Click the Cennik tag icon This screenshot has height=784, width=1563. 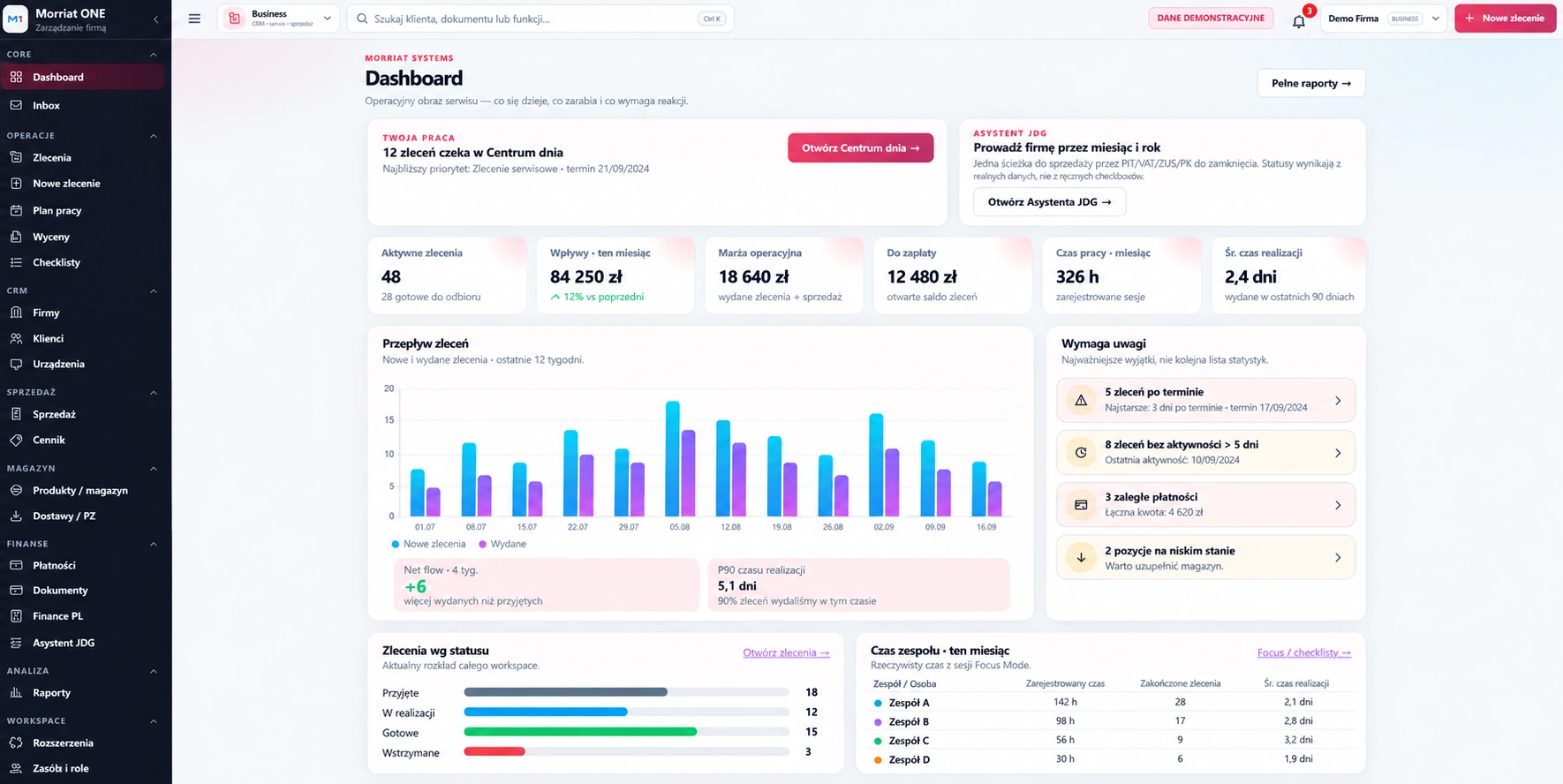click(16, 440)
